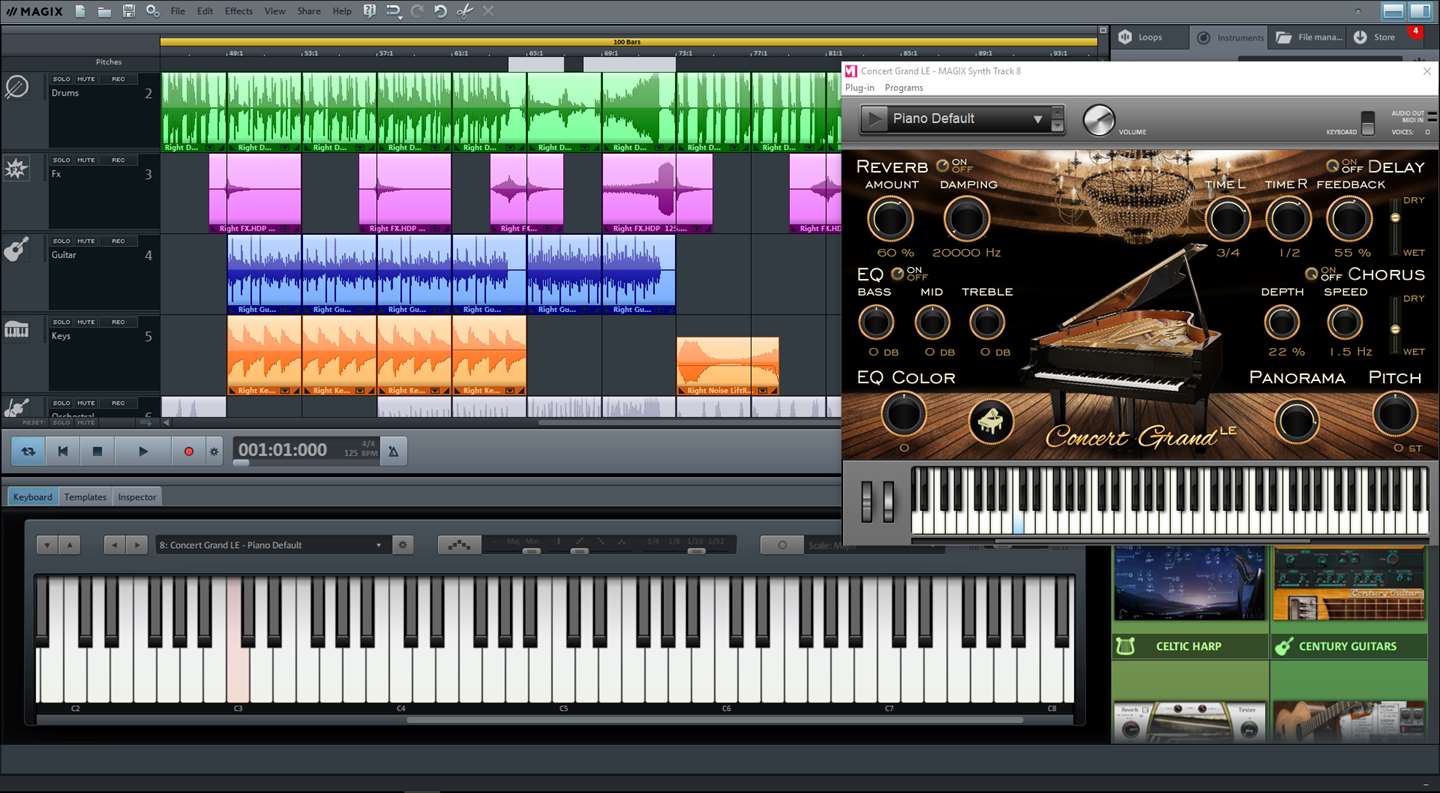1440x793 pixels.
Task: Click the synth Volume knob
Action: [1098, 120]
